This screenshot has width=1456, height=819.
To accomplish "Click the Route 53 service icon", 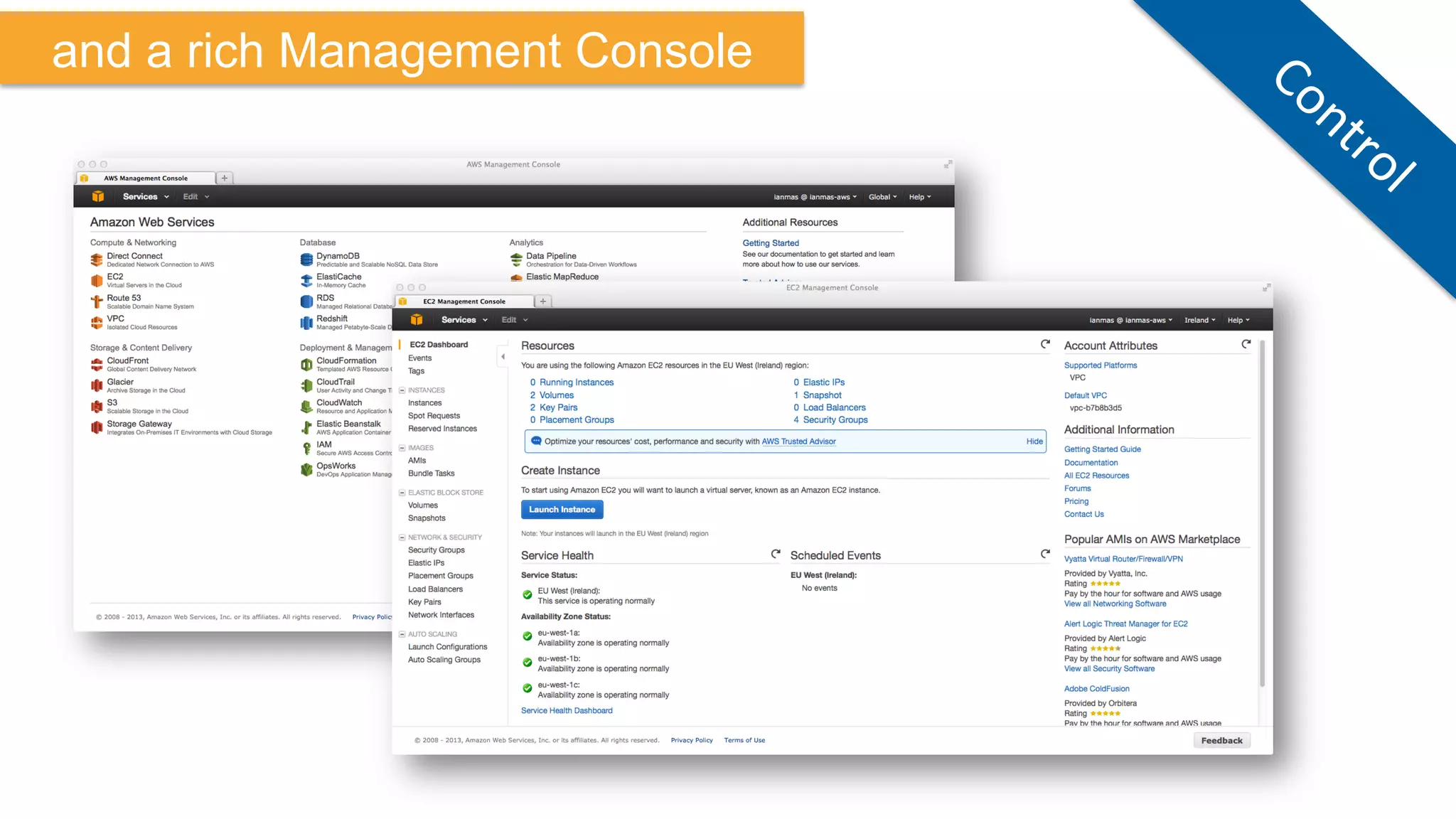I will [97, 302].
